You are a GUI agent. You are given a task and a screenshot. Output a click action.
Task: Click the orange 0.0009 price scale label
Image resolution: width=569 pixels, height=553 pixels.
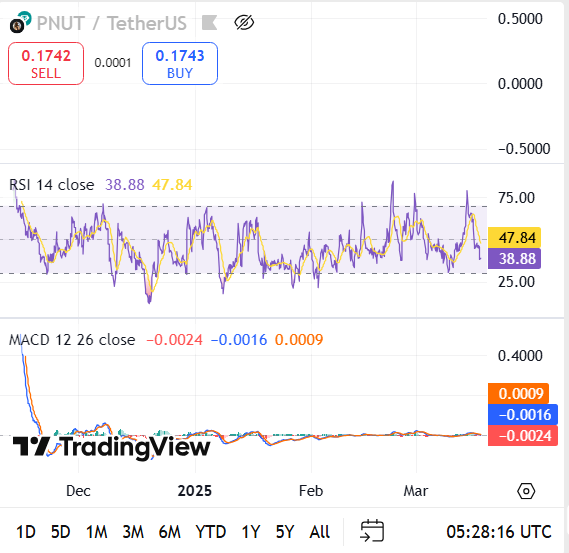click(519, 394)
